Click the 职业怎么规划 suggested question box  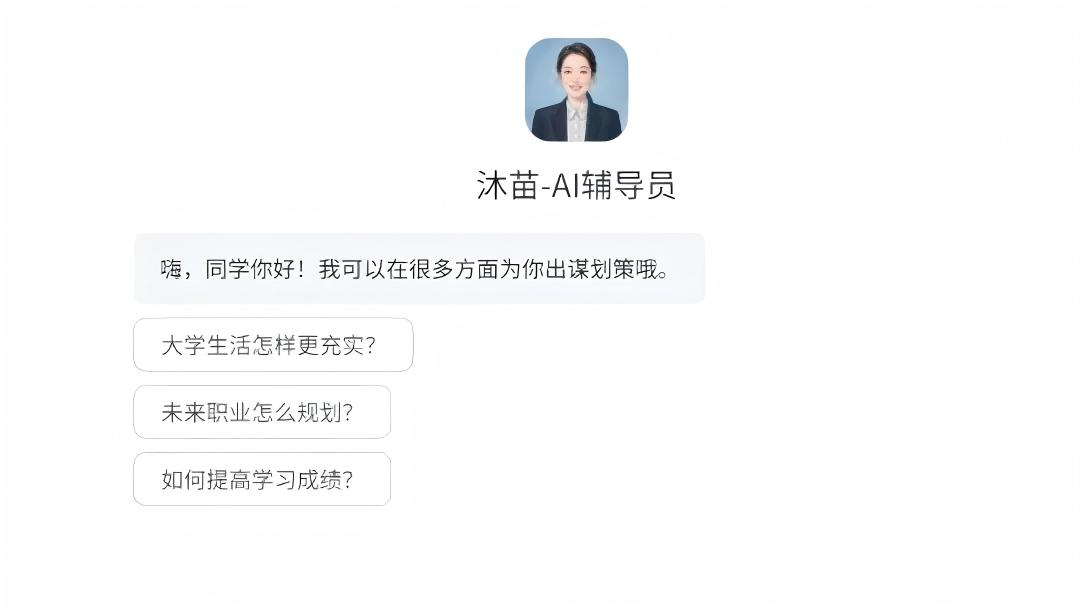point(262,412)
